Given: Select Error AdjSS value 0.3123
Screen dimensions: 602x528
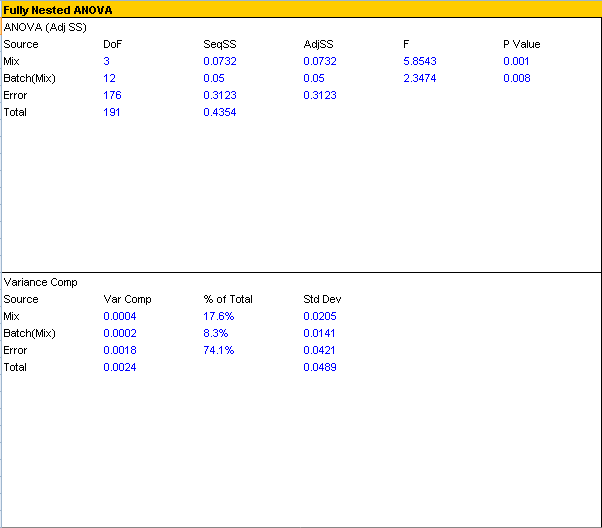Looking at the screenshot, I should tap(320, 95).
